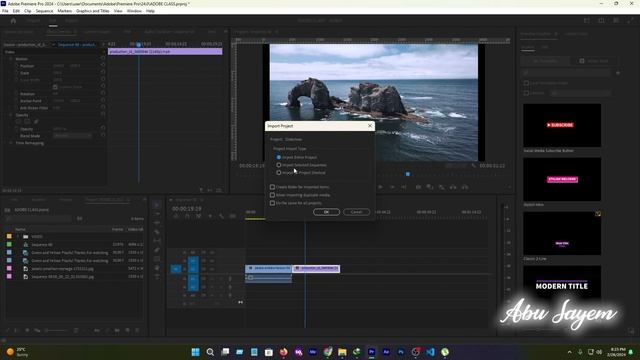Toggle the Uniform Scale checkbox
Image resolution: width=640 pixels, height=360 pixels.
55,87
